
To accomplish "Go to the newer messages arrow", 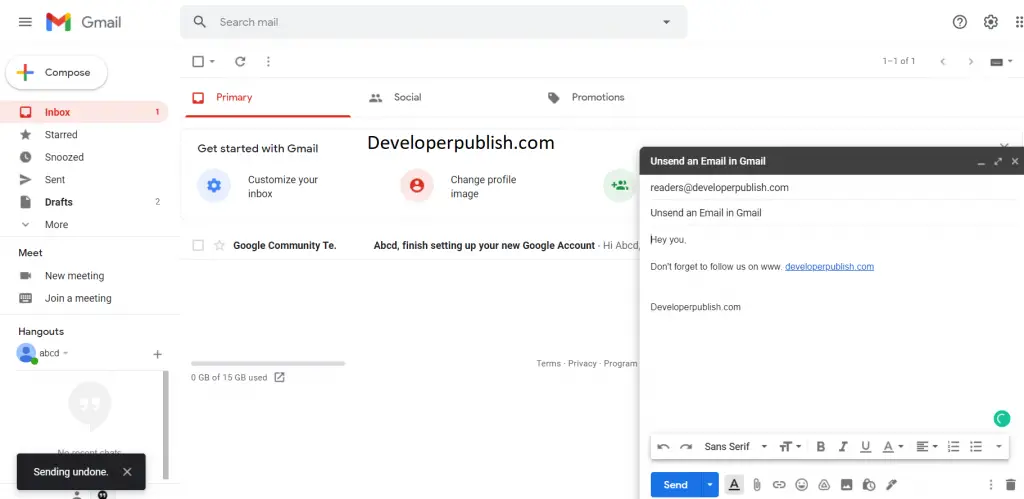I will pyautogui.click(x=942, y=61).
